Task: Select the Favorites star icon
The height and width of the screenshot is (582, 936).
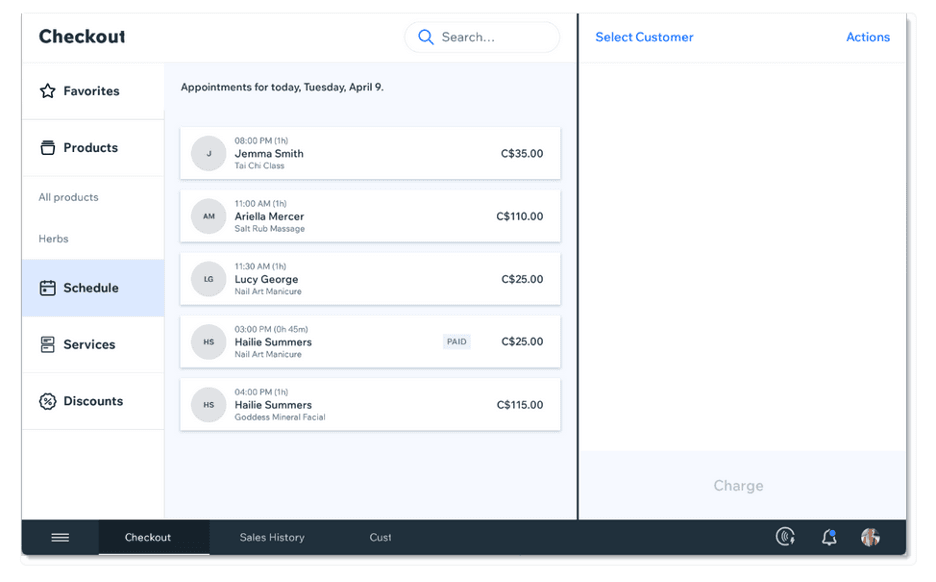Action: 48,90
